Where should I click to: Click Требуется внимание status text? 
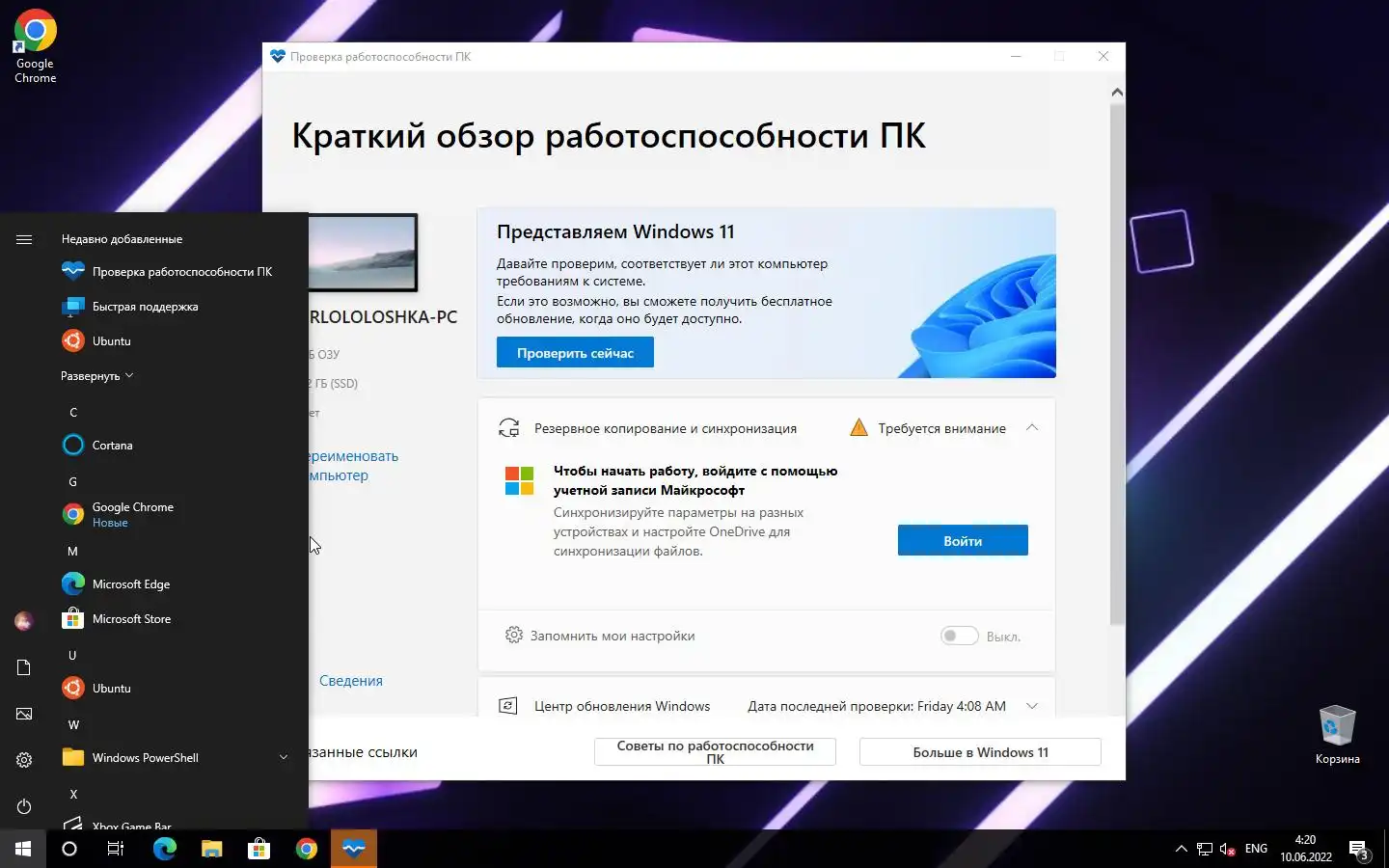[941, 428]
